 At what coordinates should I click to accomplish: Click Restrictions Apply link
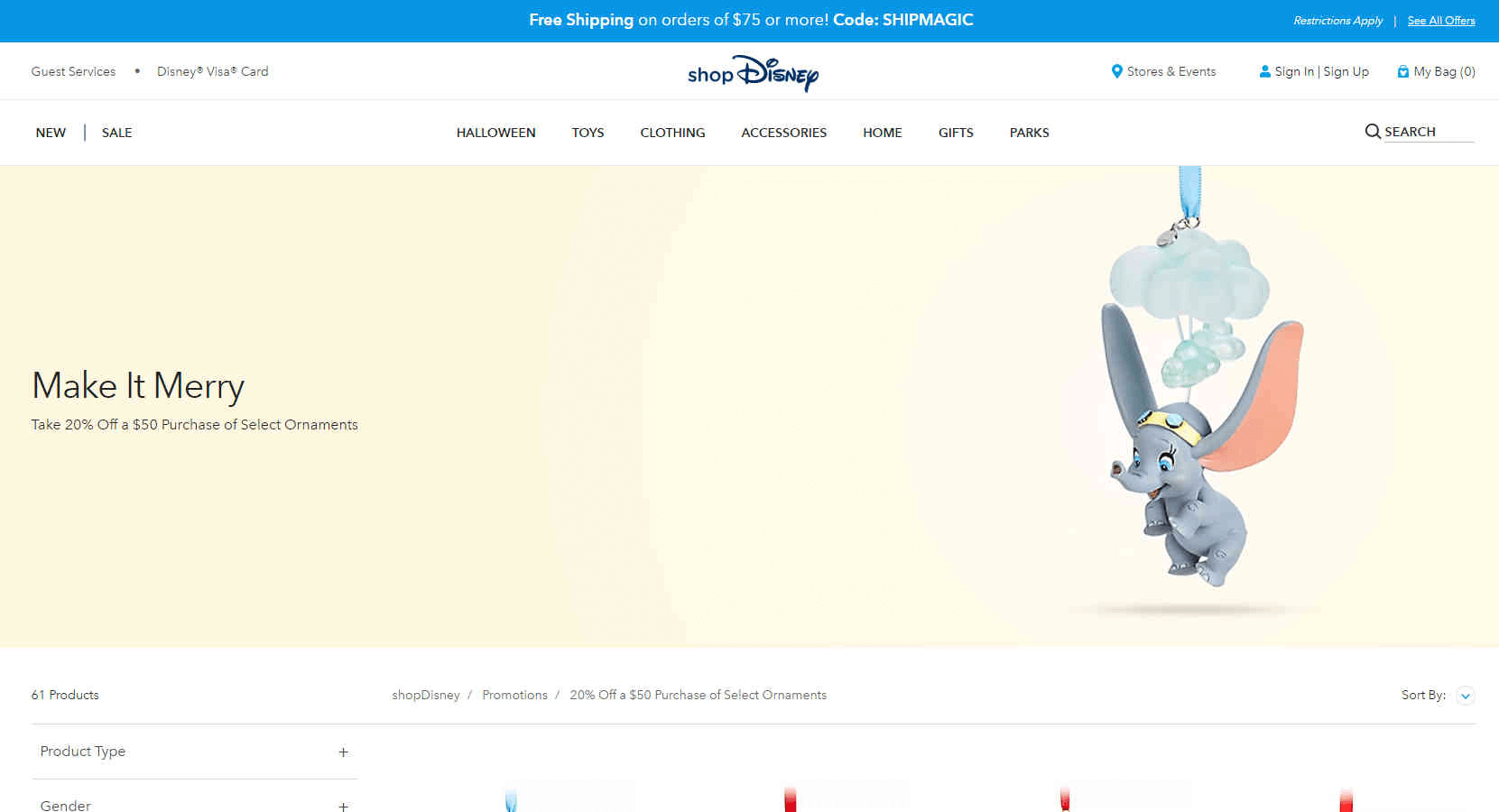(x=1337, y=21)
